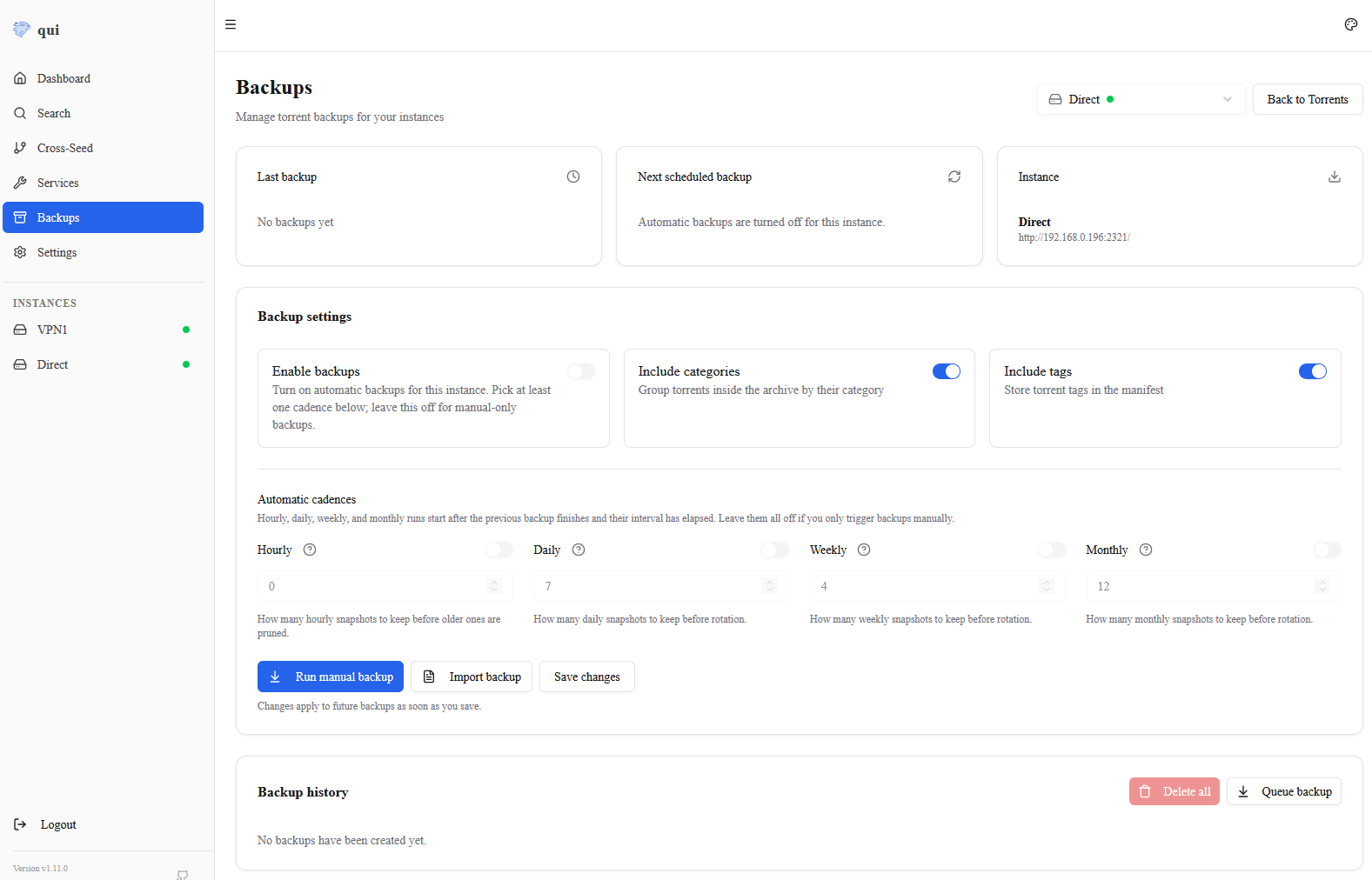Select the Backups sidebar item

pos(103,217)
